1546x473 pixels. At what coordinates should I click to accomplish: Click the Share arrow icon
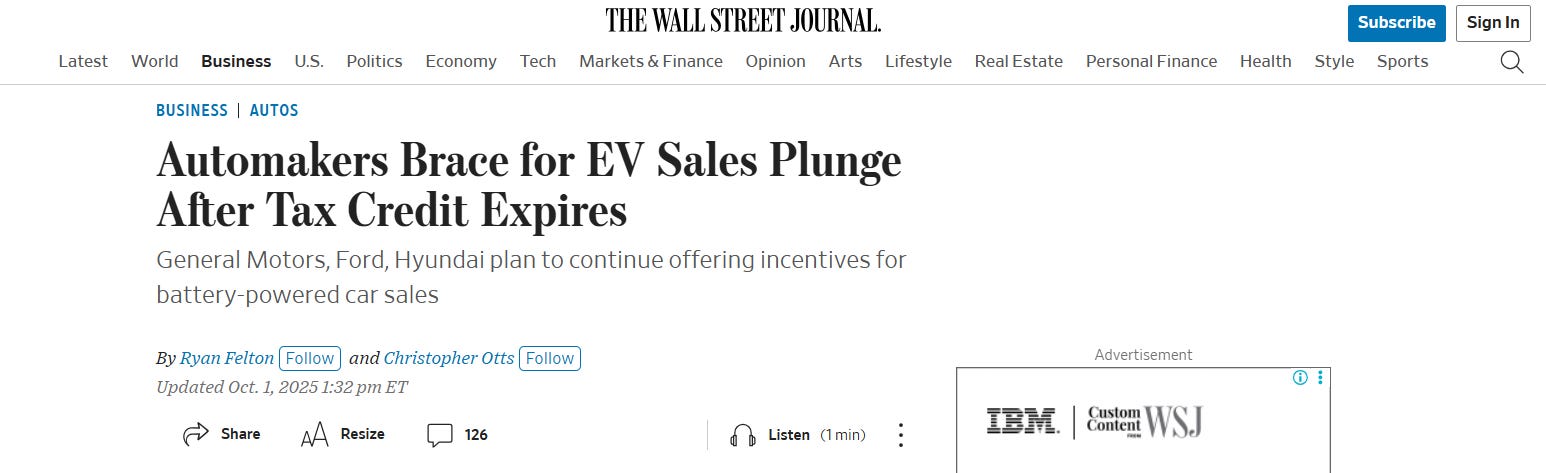point(196,434)
